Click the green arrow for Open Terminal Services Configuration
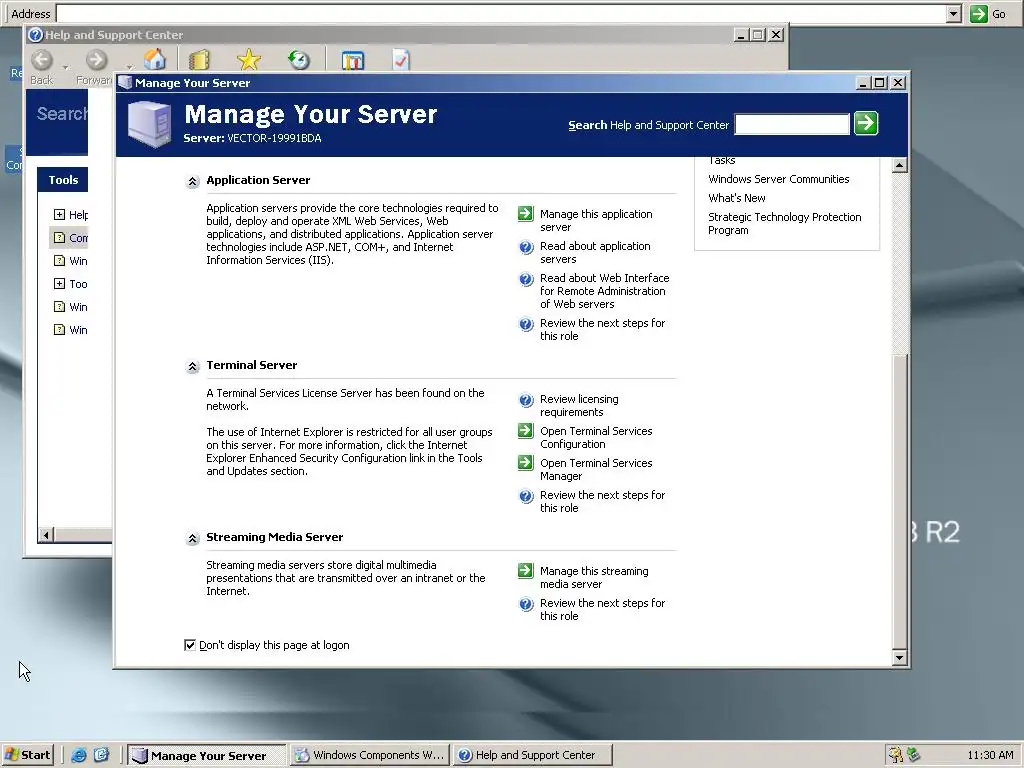This screenshot has width=1024, height=768. (526, 430)
